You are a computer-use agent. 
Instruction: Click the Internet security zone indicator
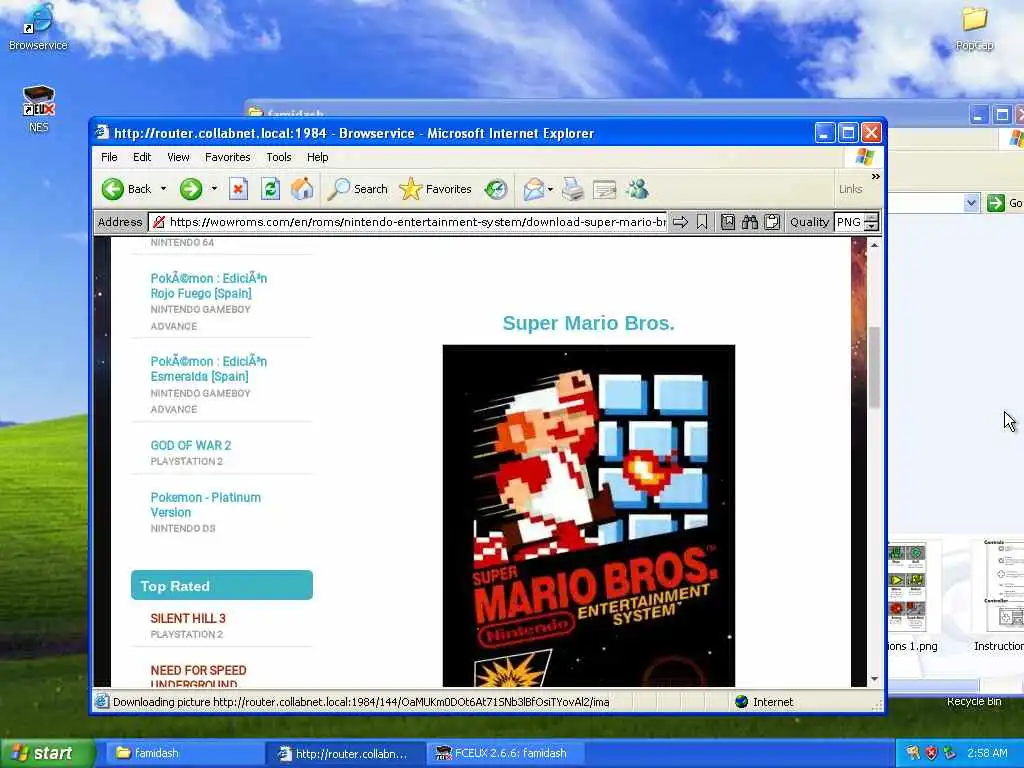pos(764,702)
